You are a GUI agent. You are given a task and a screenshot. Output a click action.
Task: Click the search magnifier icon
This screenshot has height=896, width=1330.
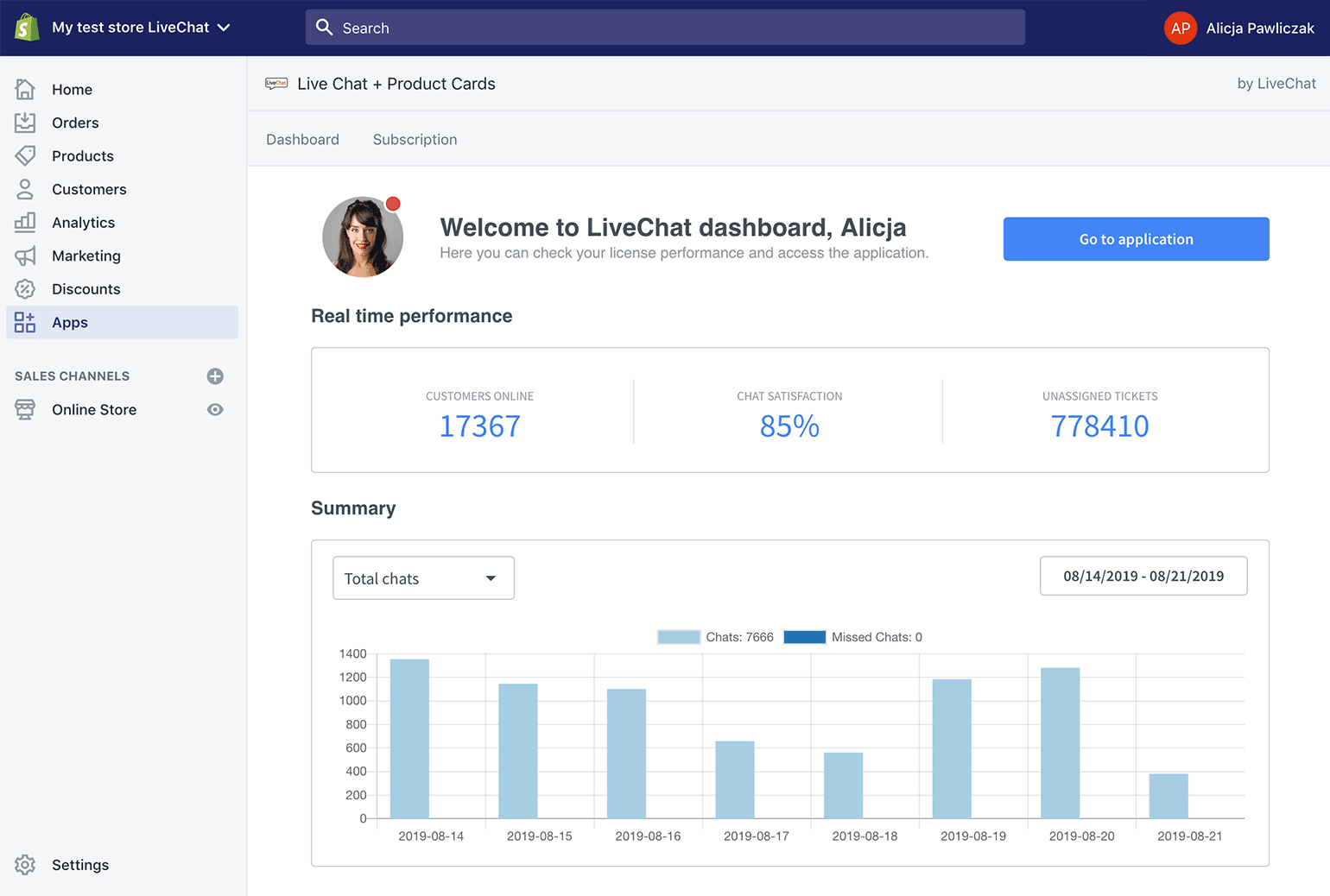point(325,28)
